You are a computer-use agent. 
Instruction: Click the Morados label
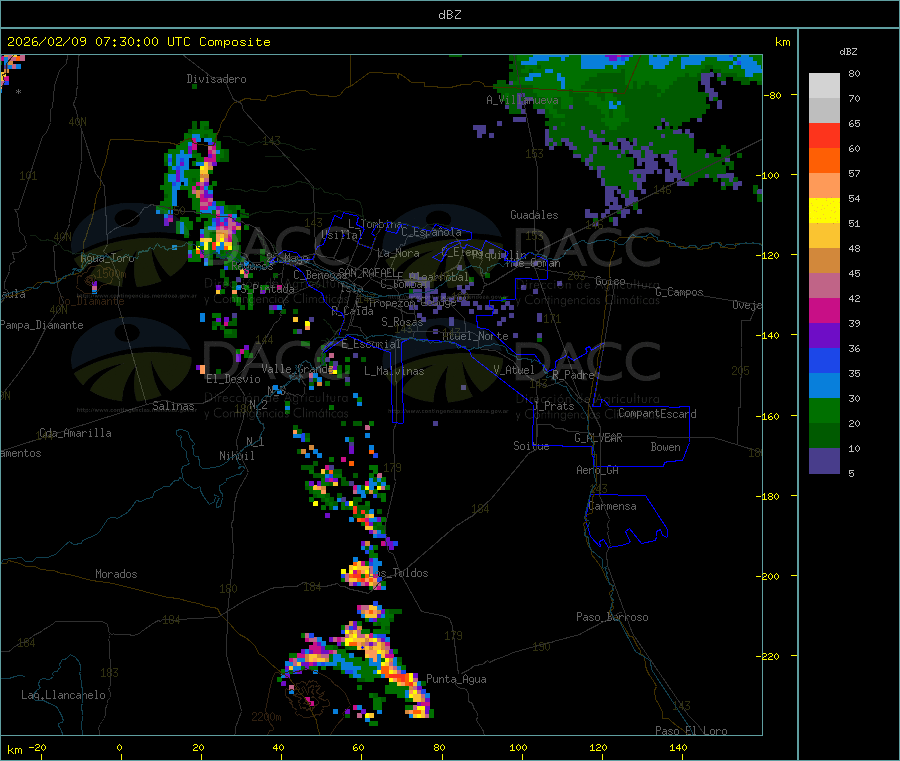click(116, 574)
